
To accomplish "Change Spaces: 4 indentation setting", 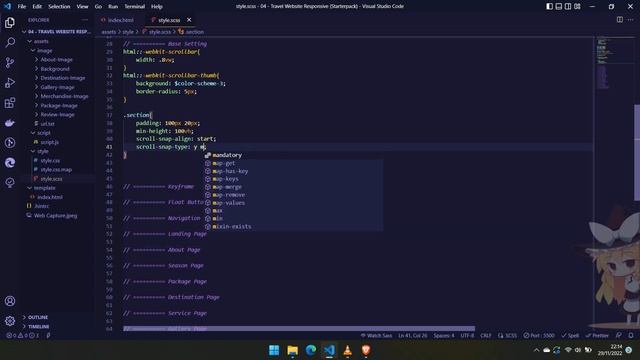I will (x=444, y=336).
